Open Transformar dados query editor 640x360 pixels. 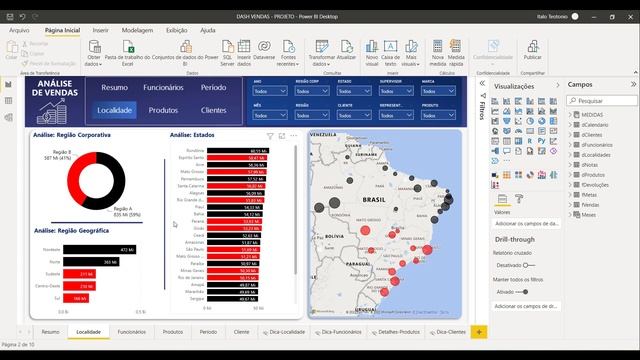pos(322,53)
